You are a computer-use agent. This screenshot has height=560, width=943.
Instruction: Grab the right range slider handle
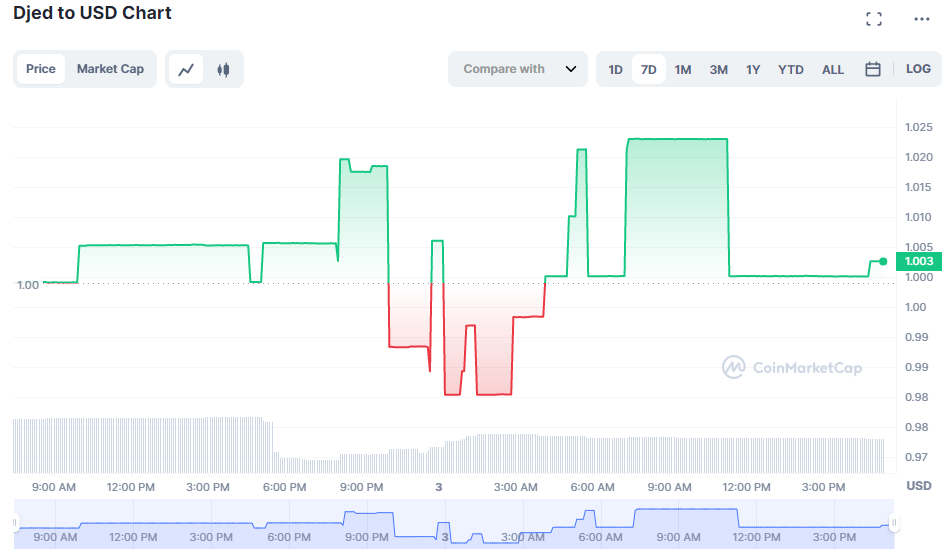point(894,523)
